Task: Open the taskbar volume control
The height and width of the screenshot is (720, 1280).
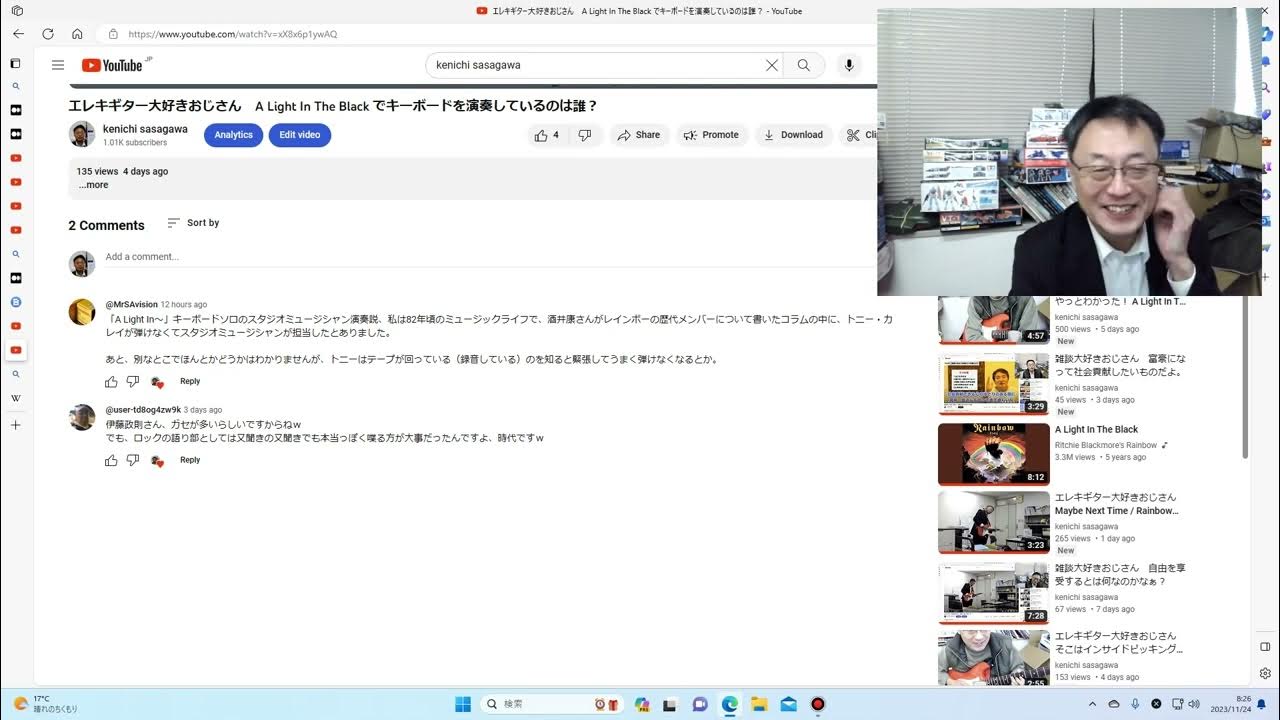Action: 1193,704
